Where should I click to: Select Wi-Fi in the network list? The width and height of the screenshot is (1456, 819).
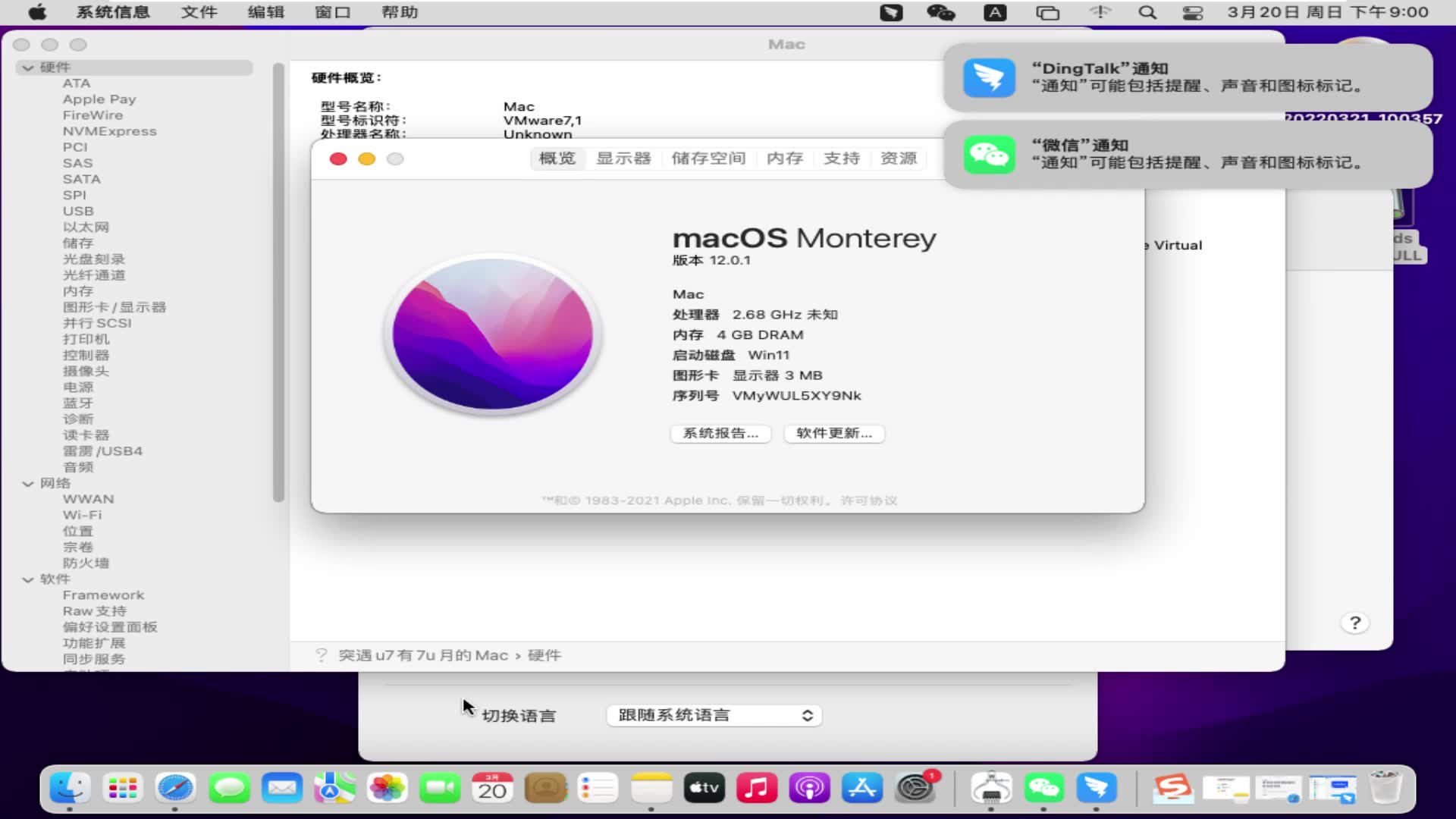tap(82, 515)
